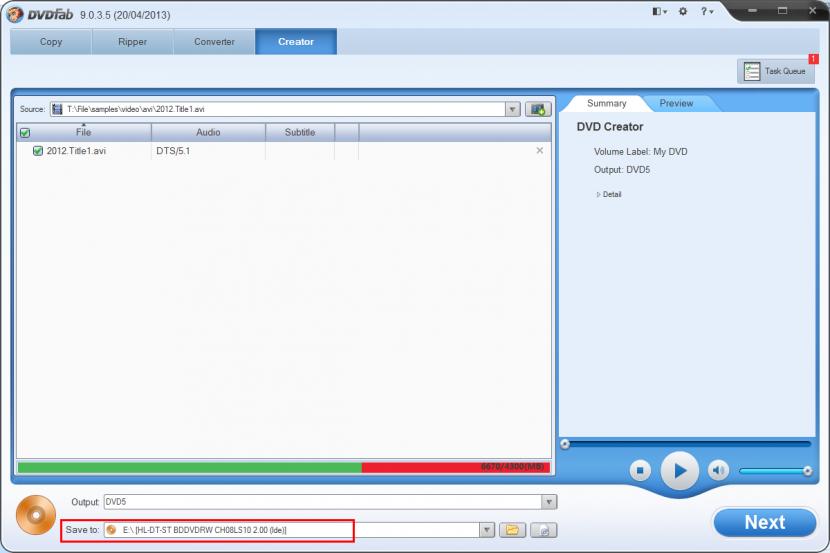Sort by the File column header
This screenshot has width=830, height=553.
coord(84,132)
